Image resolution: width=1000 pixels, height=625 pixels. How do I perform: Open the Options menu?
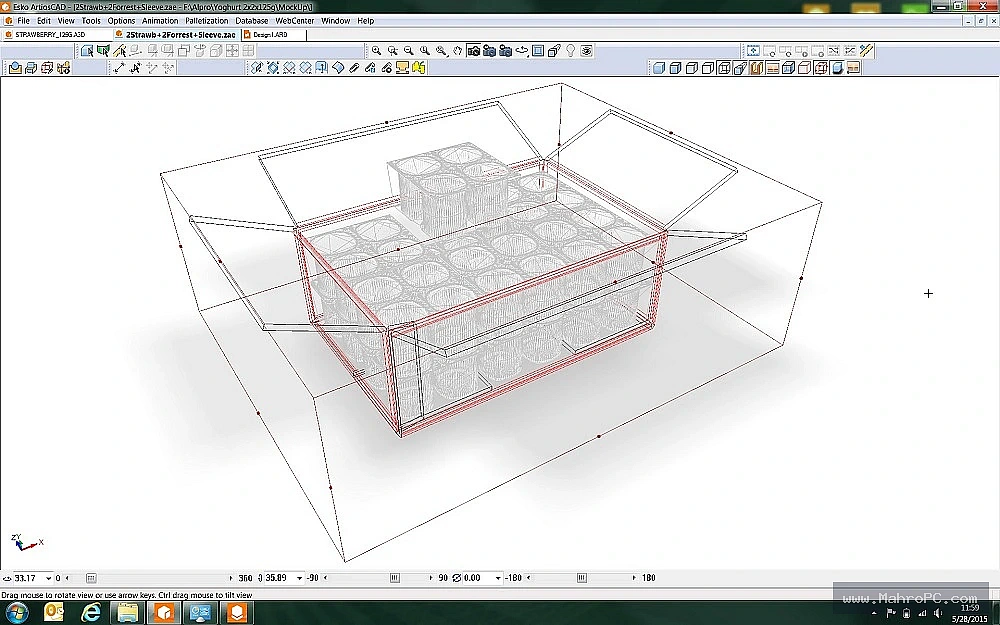(121, 20)
